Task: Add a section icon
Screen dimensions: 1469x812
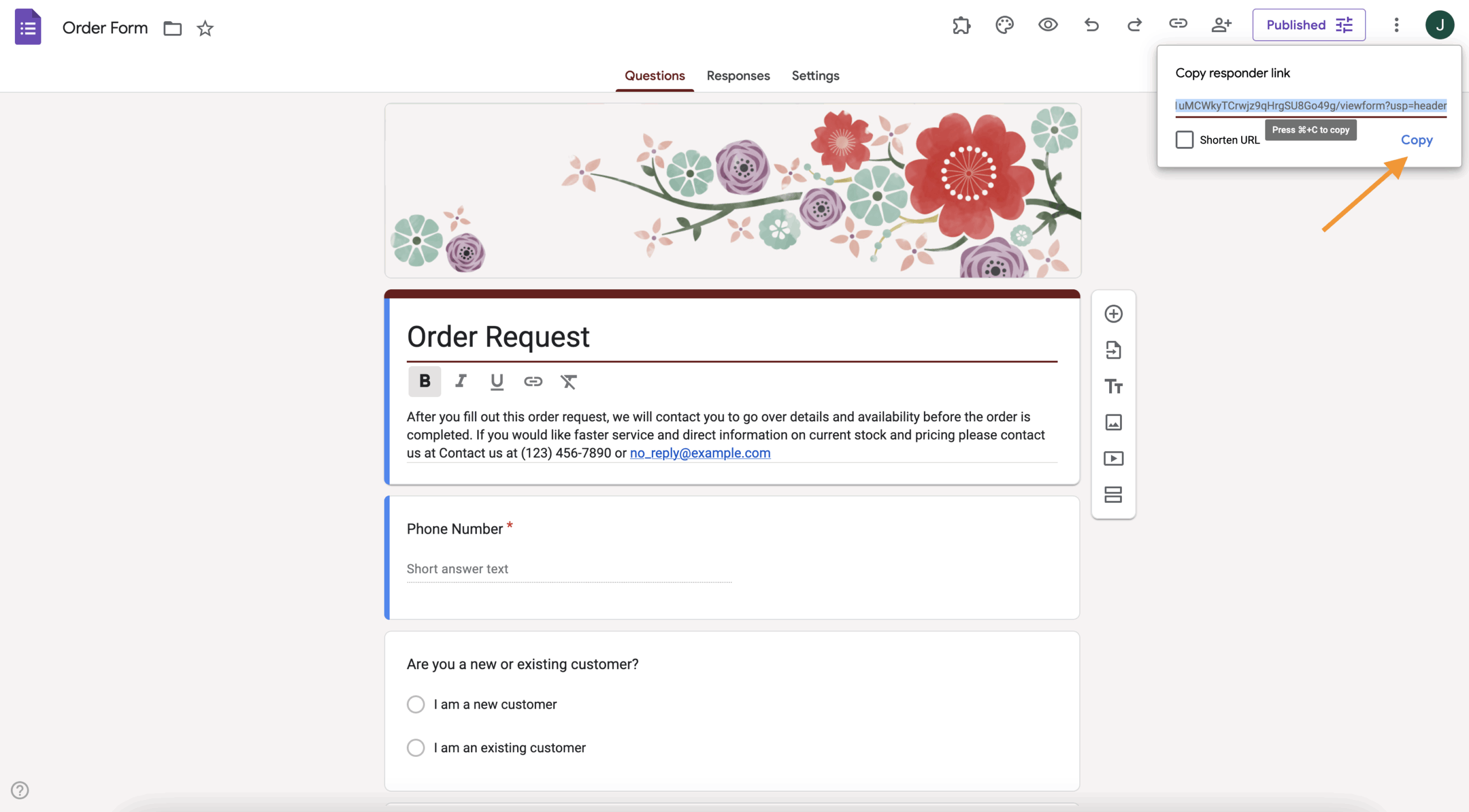Action: (x=1113, y=495)
